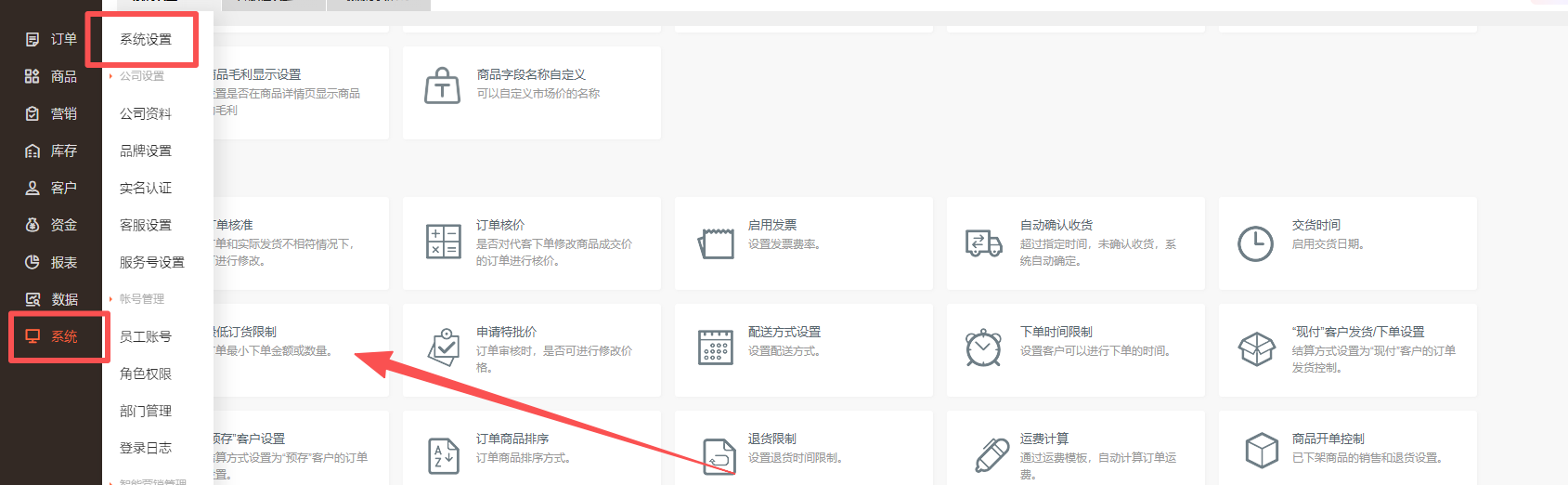The height and width of the screenshot is (485, 1568).
Task: Select 系统 in the left sidebar
Action: 51,336
